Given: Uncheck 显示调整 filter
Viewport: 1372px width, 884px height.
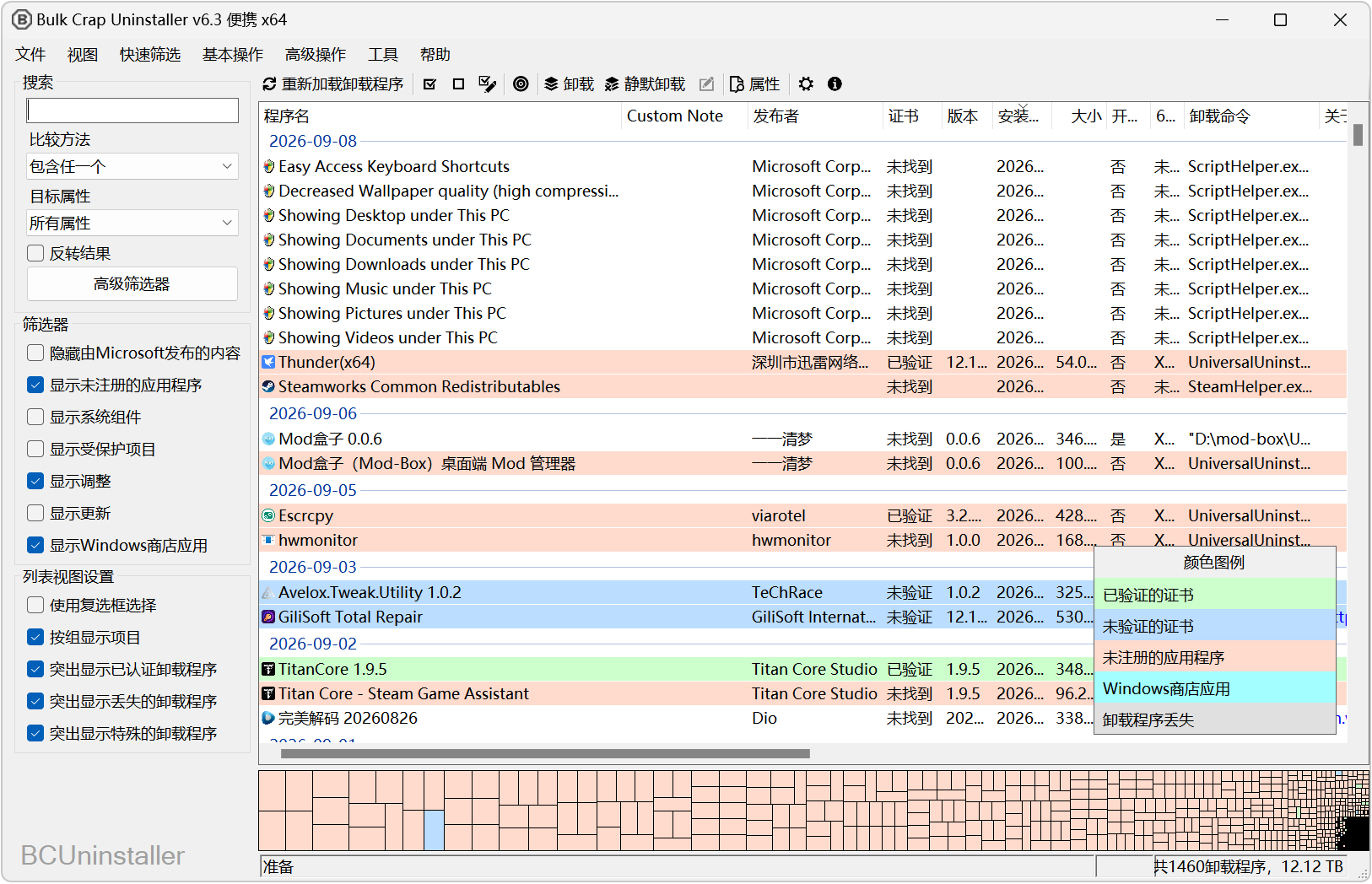Looking at the screenshot, I should [x=35, y=482].
